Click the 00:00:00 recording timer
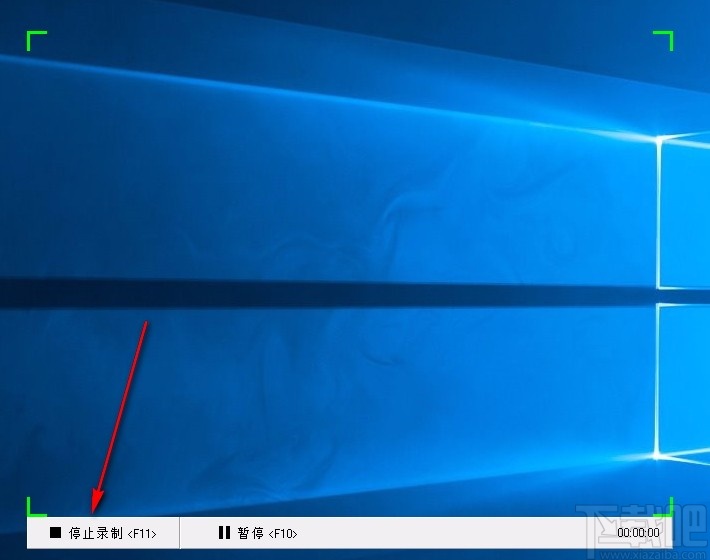The width and height of the screenshot is (710, 560). point(638,532)
